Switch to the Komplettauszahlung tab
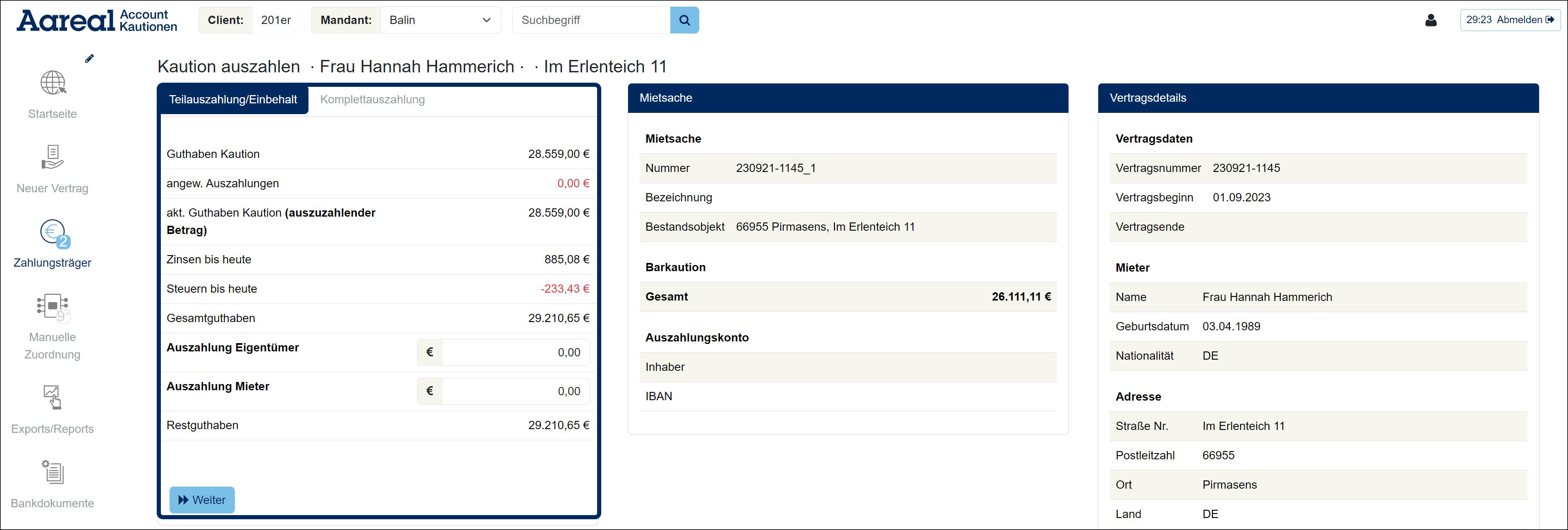The width and height of the screenshot is (1568, 530). pyautogui.click(x=372, y=100)
